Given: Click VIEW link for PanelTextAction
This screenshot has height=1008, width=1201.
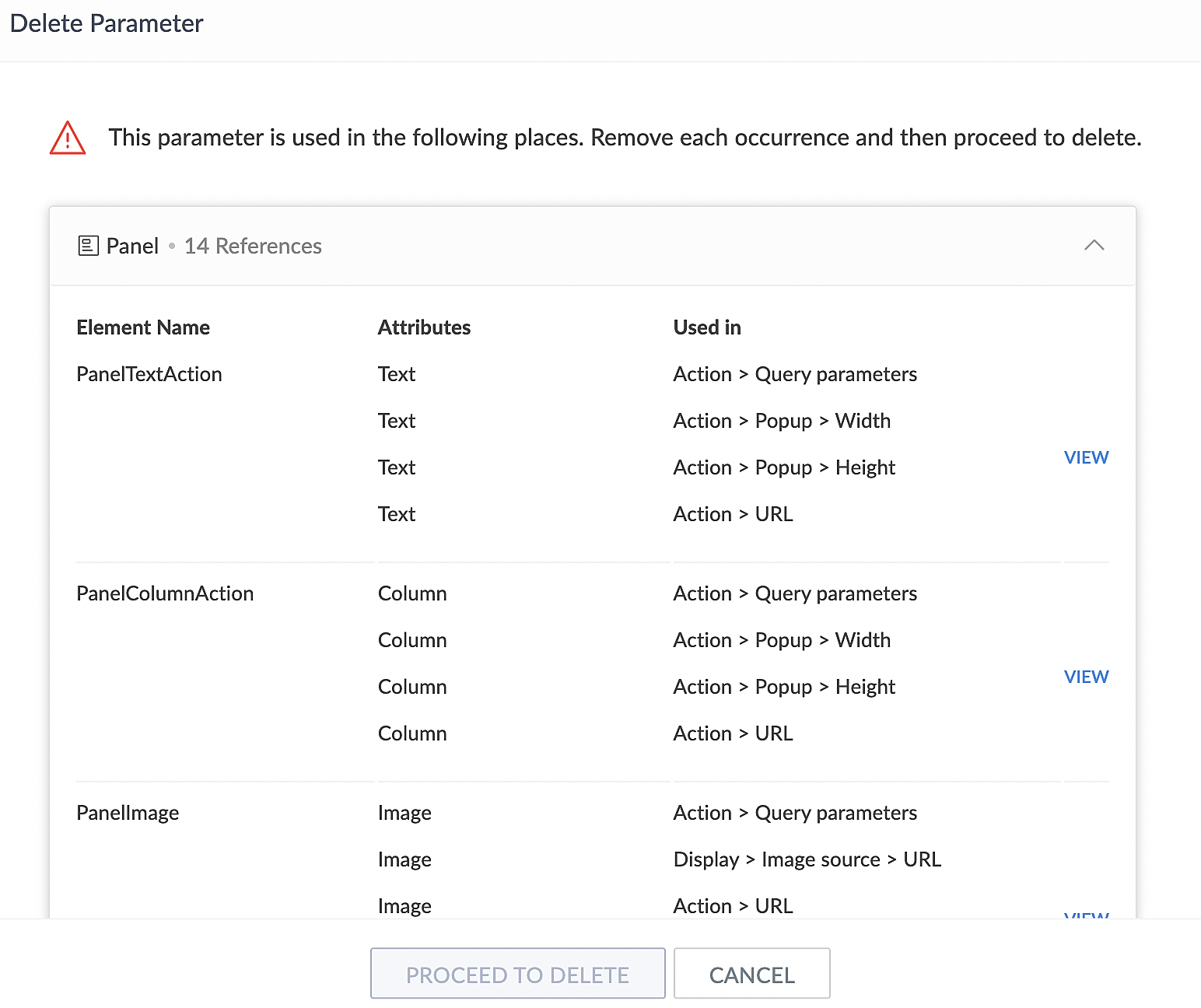Looking at the screenshot, I should coord(1086,457).
